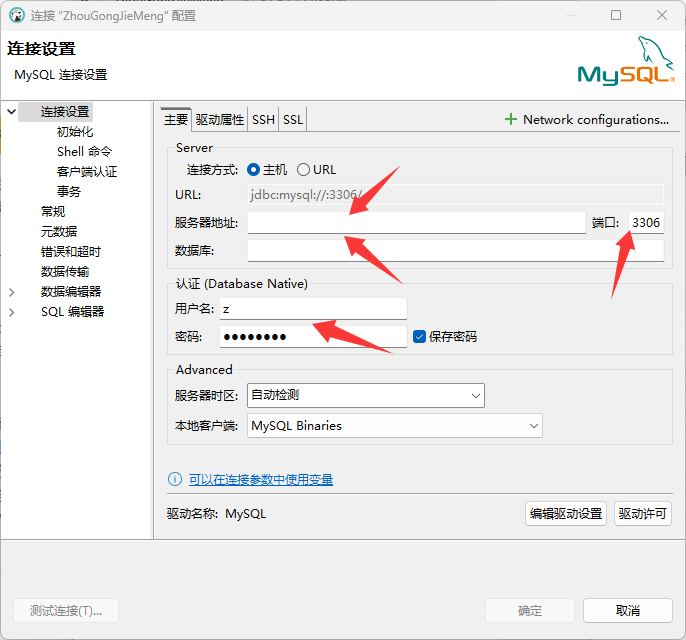
Task: Select the 主机 connection radio button
Action: click(253, 170)
